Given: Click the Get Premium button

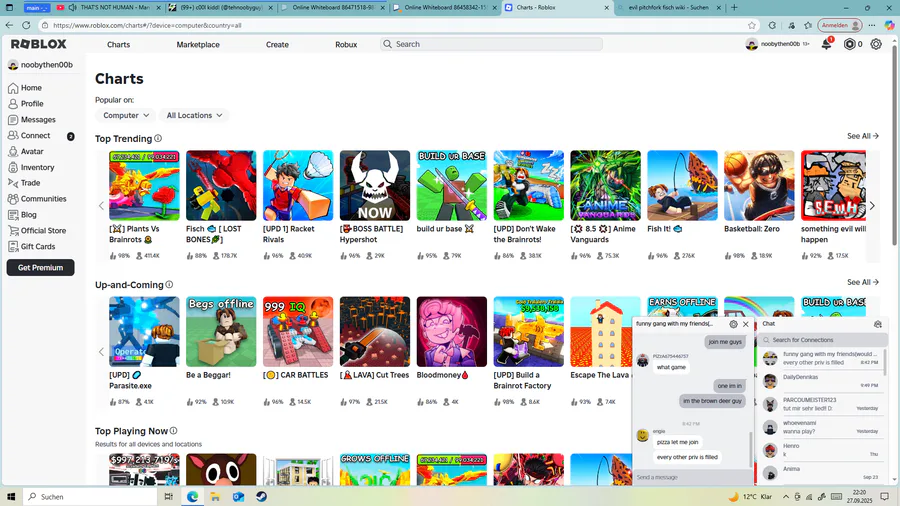Looking at the screenshot, I should click(40, 267).
